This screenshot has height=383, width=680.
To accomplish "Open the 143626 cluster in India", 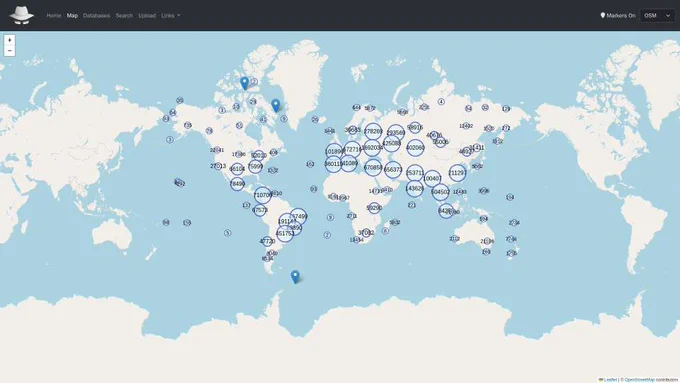I will [x=415, y=189].
